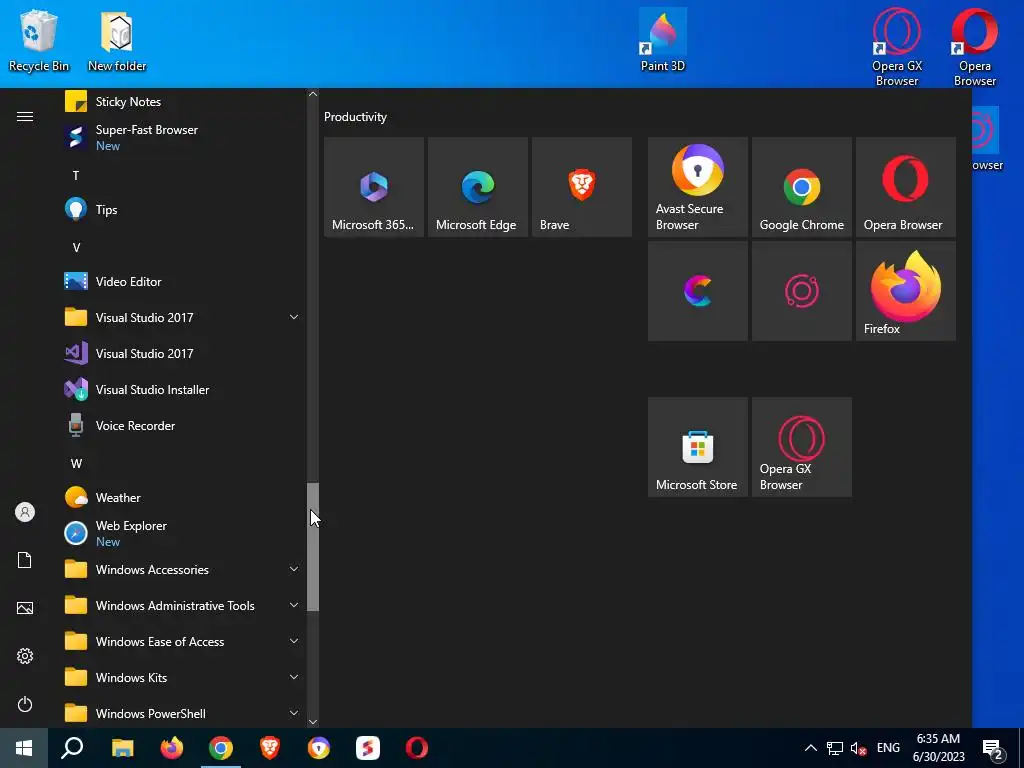Click the app list scroll down arrow
The image size is (1024, 768).
coord(313,722)
